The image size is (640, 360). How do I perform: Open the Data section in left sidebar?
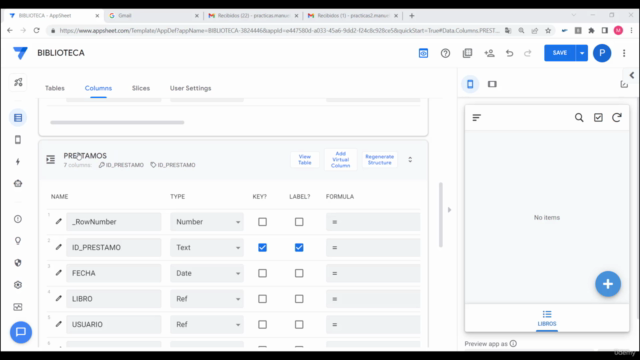(18, 118)
